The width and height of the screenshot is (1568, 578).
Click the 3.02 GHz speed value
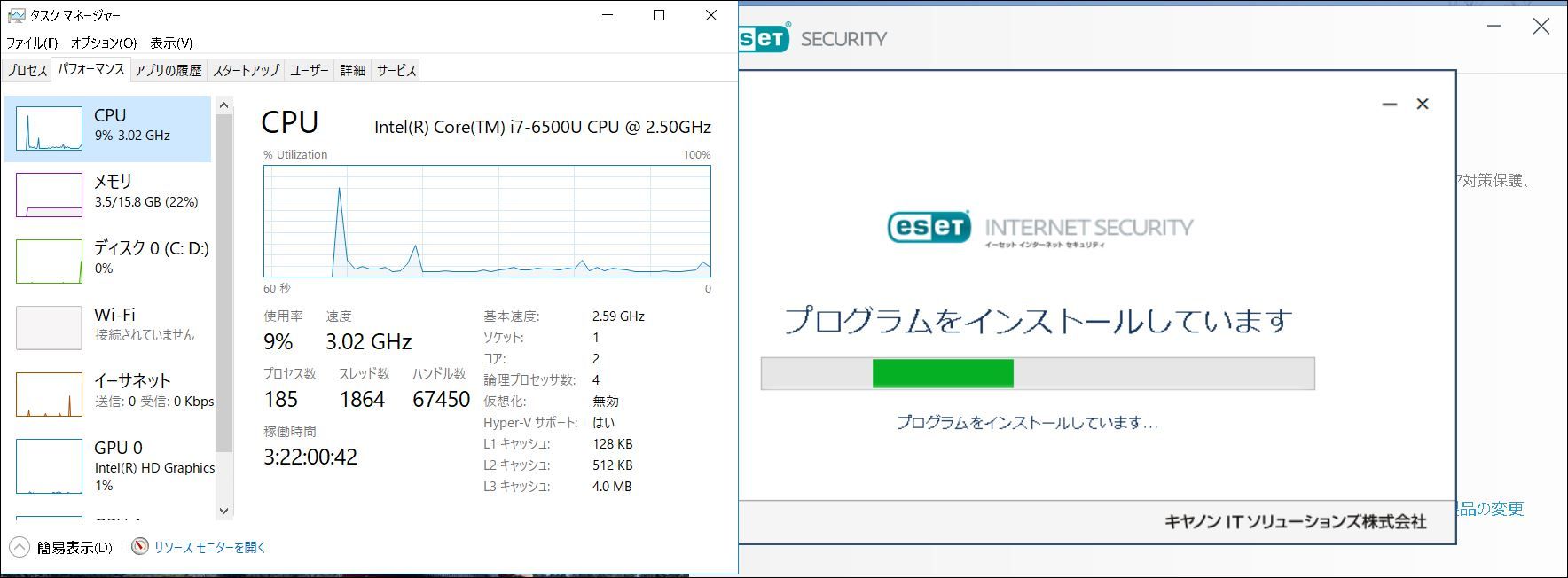click(369, 341)
